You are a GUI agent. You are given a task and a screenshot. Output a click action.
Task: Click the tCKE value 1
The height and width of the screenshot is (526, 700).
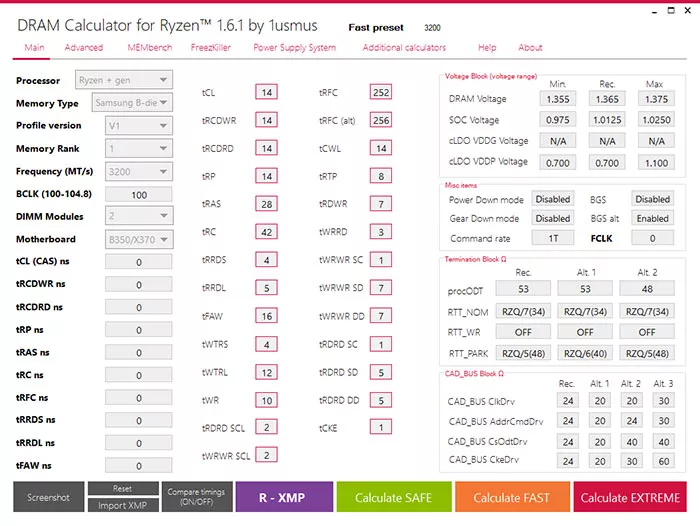click(381, 427)
